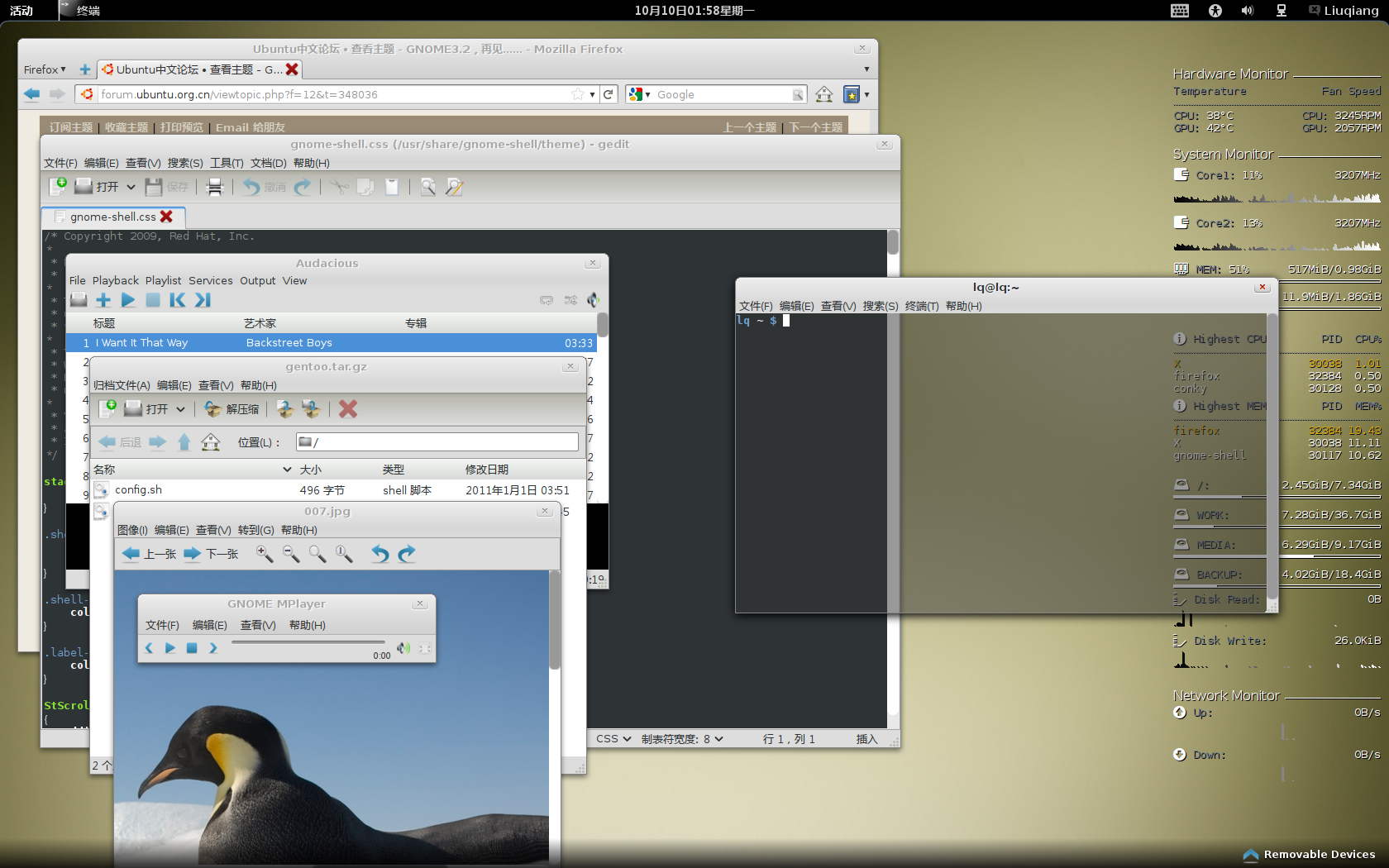The image size is (1389, 868).
Task: Click the 名称 column sort arrow in archive manager
Action: click(287, 470)
